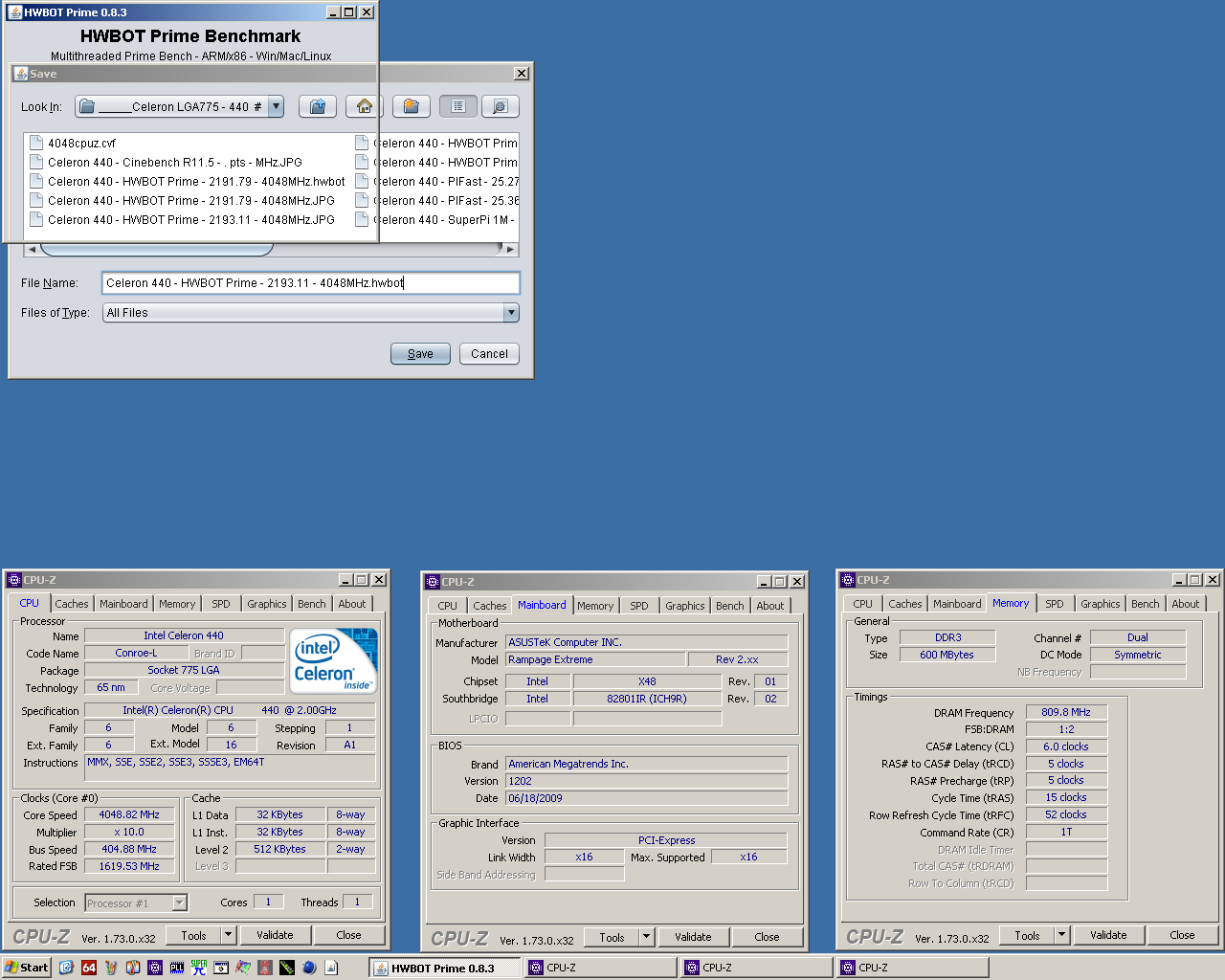The width and height of the screenshot is (1225, 980).
Task: Open Tools dropdown arrow in Mainboard CPU-Z window
Action: tap(646, 937)
